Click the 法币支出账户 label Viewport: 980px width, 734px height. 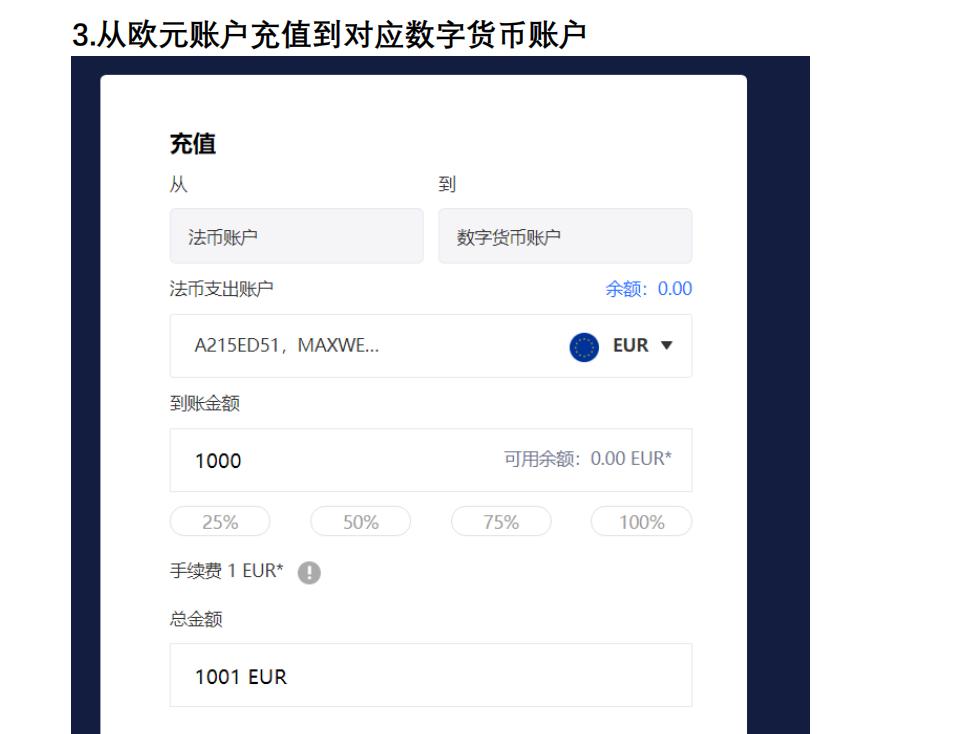(x=221, y=289)
